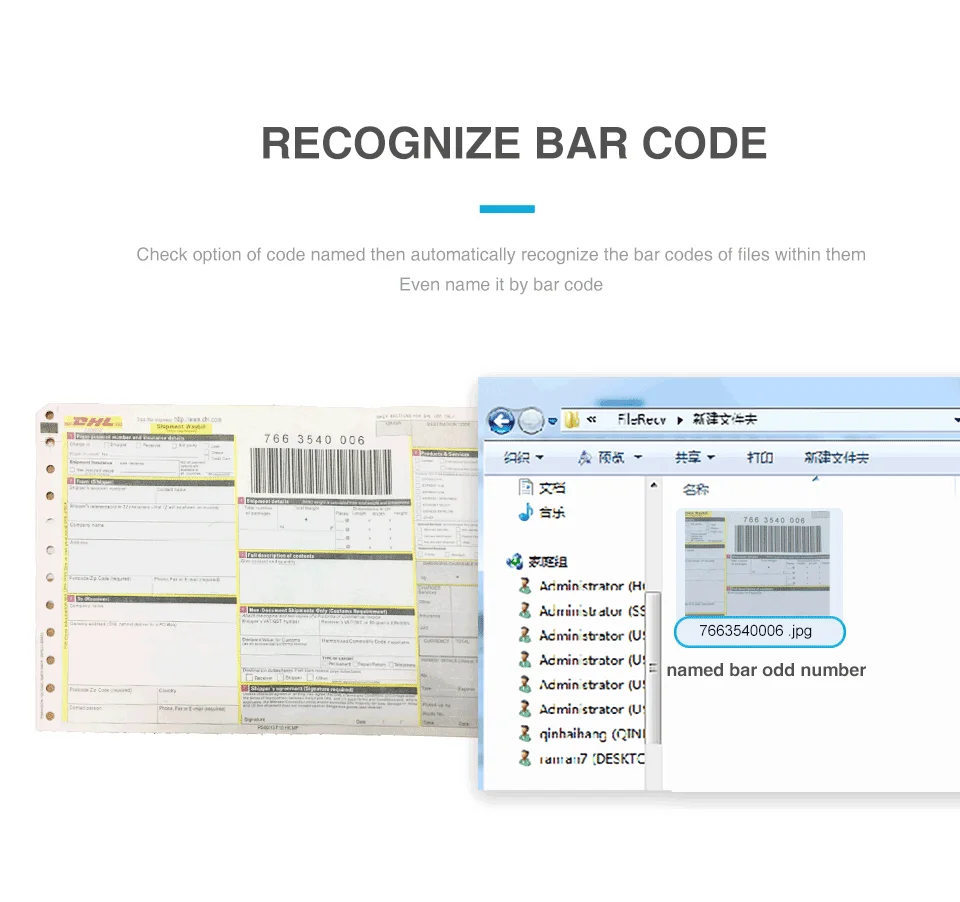The image size is (960, 902).
Task: Open the recent pages arrow beside Forward
Action: click(552, 421)
